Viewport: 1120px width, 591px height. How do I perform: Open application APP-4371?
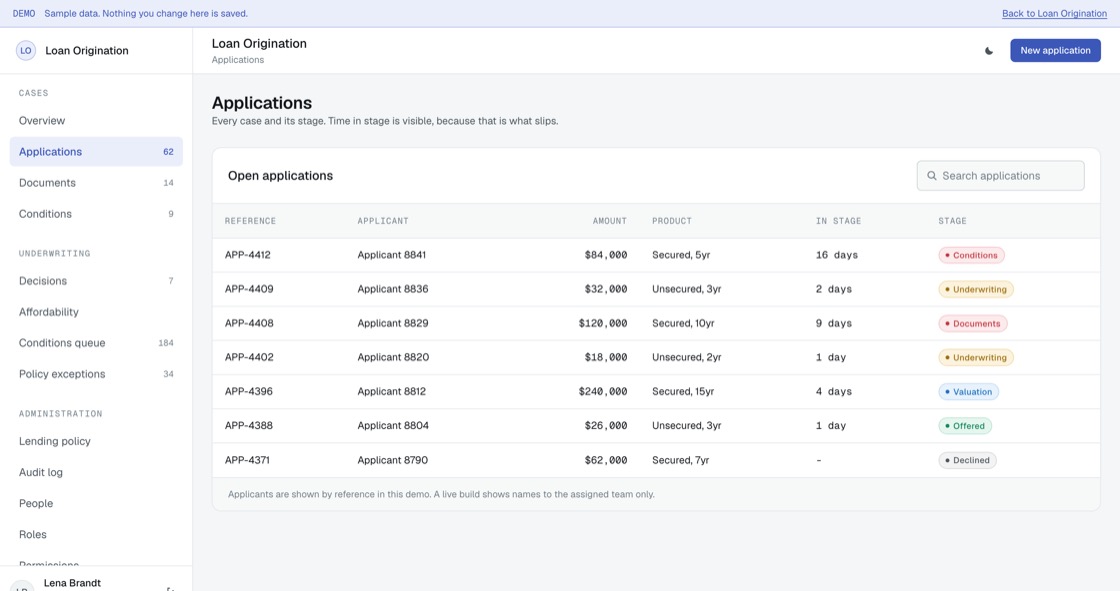(x=247, y=460)
